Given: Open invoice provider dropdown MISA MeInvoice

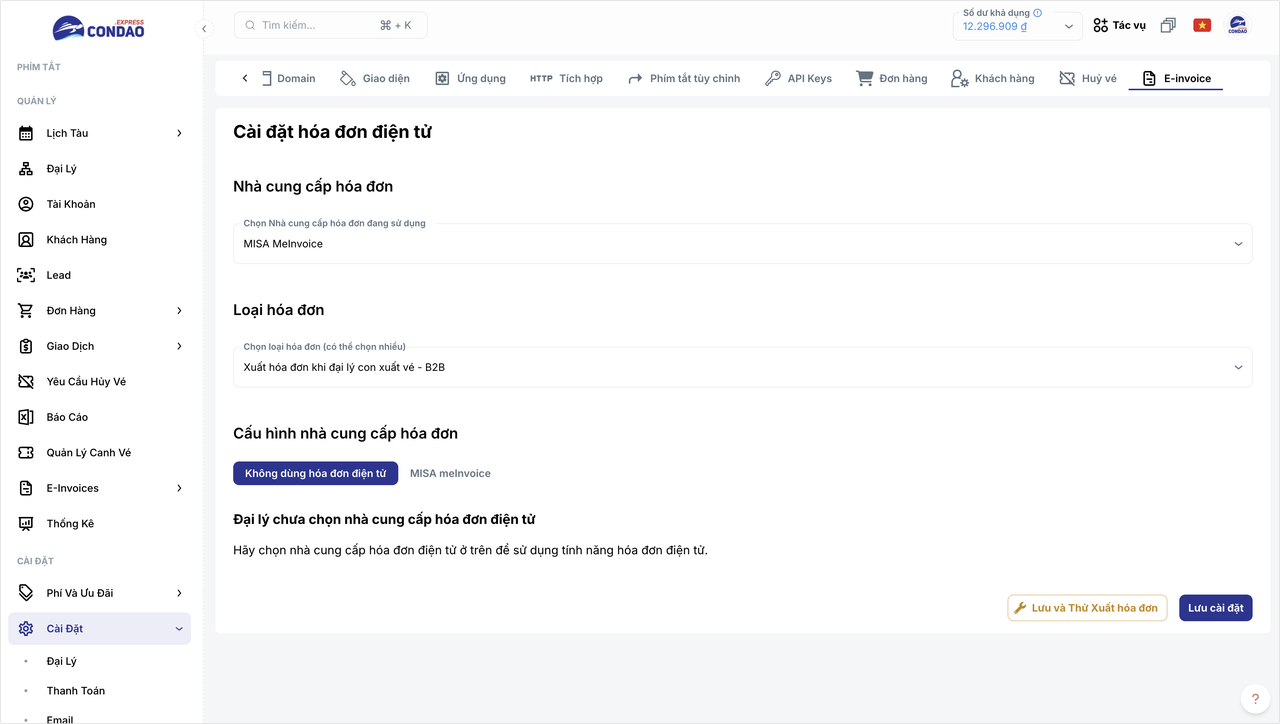Looking at the screenshot, I should pyautogui.click(x=742, y=243).
